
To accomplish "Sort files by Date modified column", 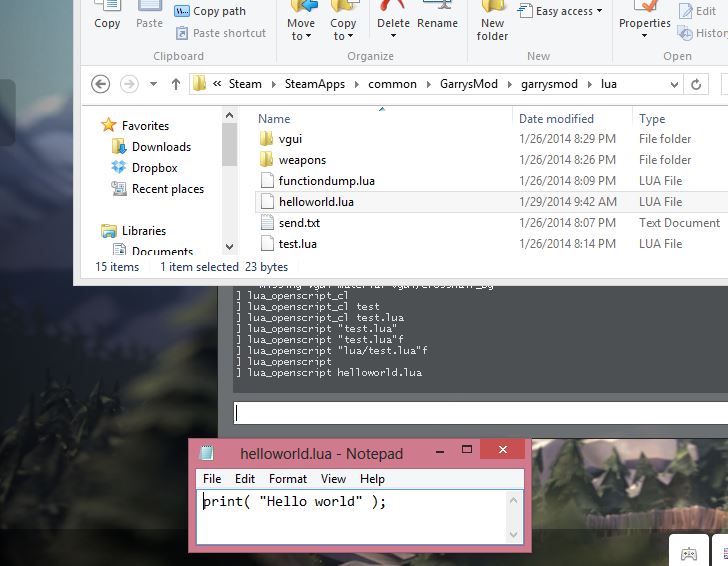I will click(x=556, y=119).
